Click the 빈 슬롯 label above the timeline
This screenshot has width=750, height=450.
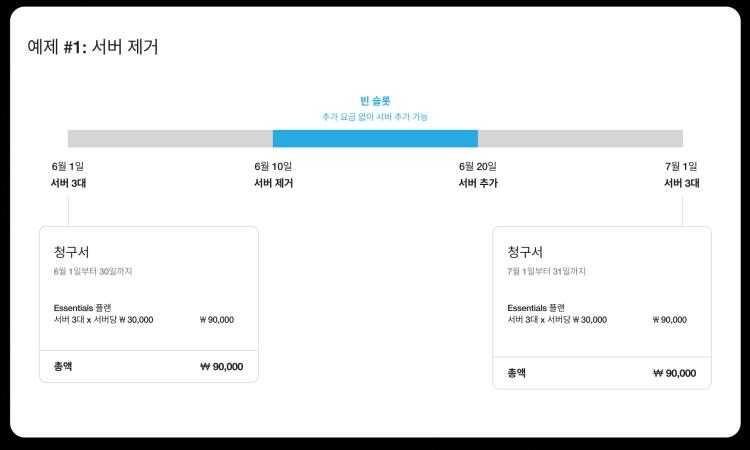click(375, 101)
